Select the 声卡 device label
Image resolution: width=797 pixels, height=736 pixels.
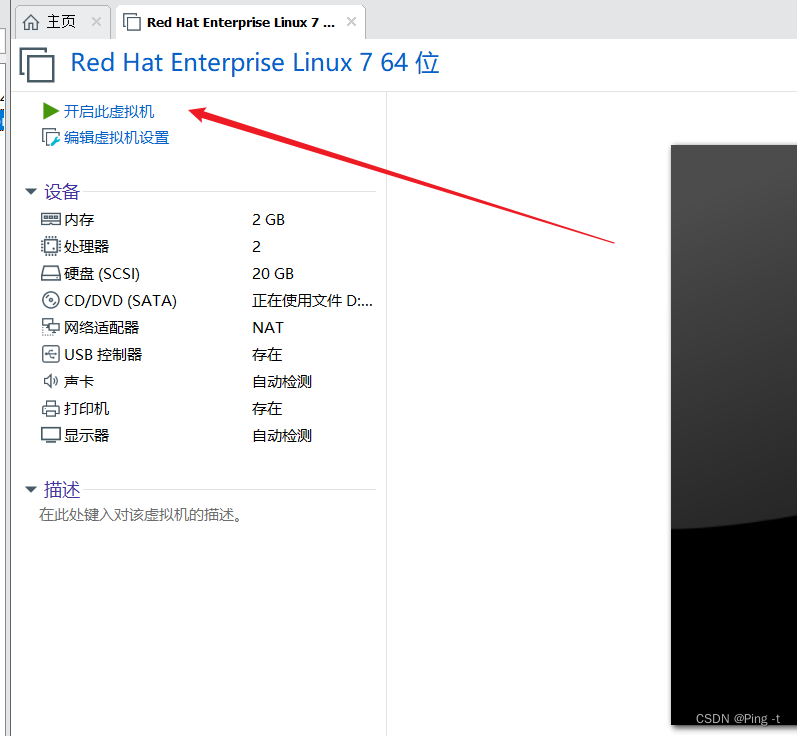click(x=79, y=382)
